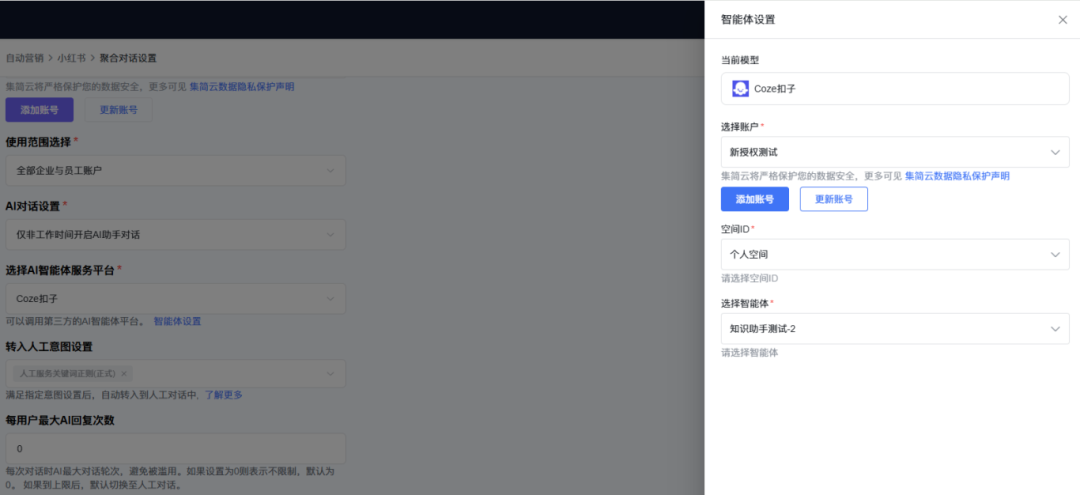1080x495 pixels.
Task: Open the 转入人工意图设置 multi-select dropdown
Action: [175, 373]
